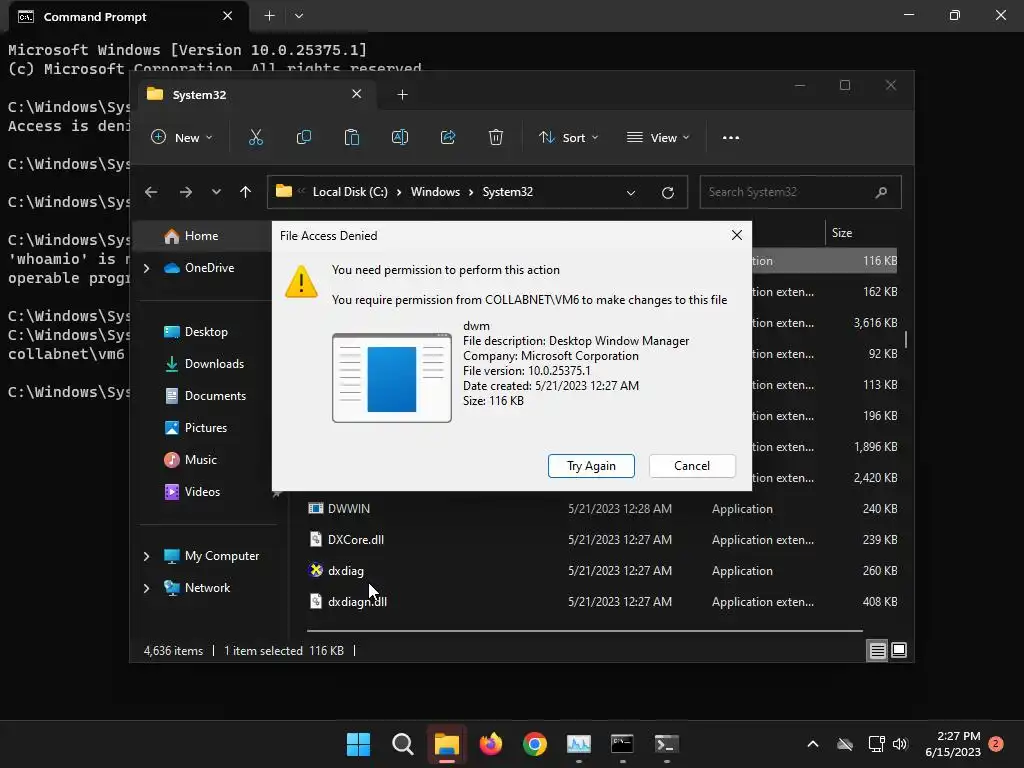Open File Explorer from the taskbar

click(447, 744)
